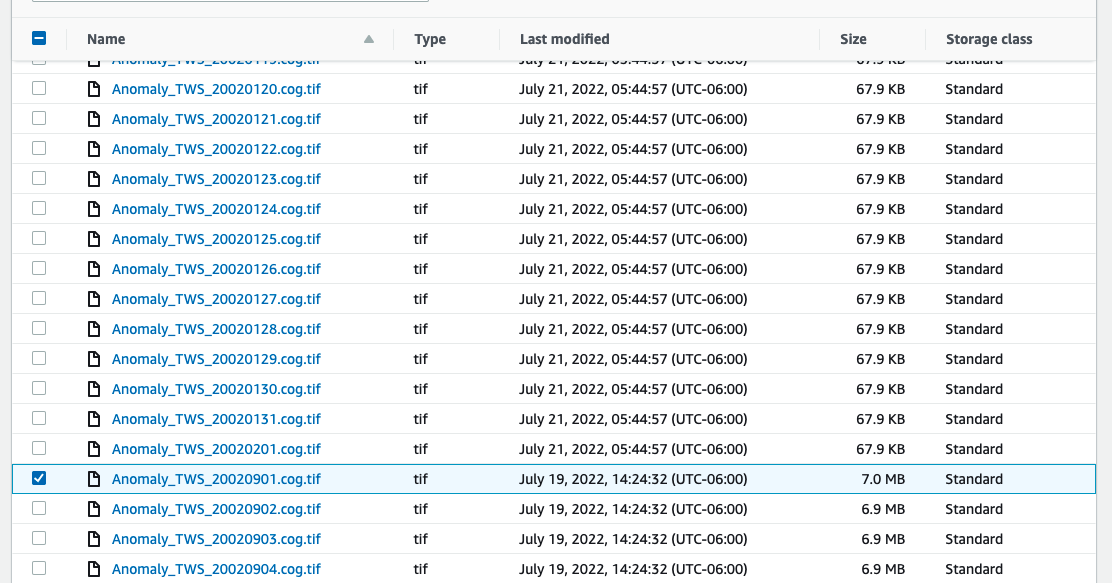The width and height of the screenshot is (1112, 583).
Task: Click the file icon beside Anomaly_TWS_20020904.cog.tif
Action: coord(93,568)
